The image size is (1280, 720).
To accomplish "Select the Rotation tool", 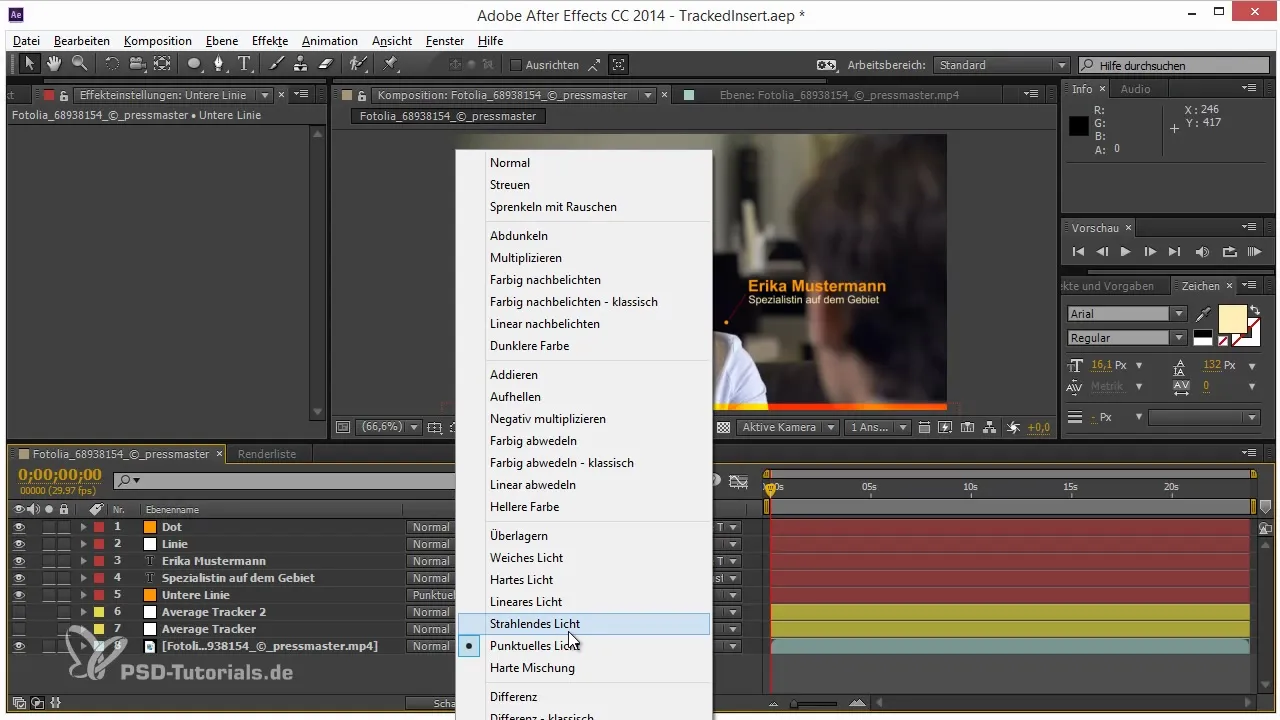I will click(111, 64).
